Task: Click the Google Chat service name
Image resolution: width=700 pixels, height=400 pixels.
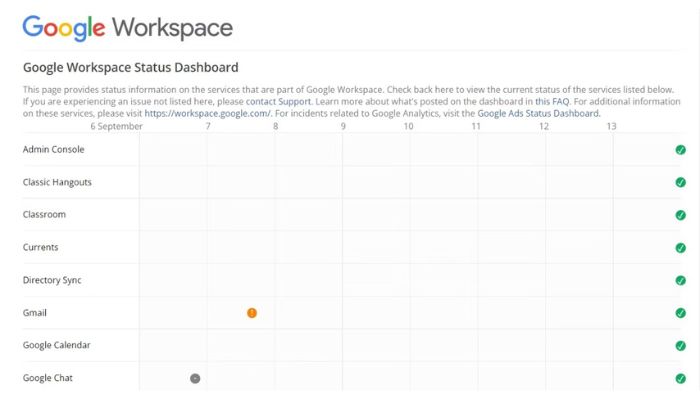Action: pyautogui.click(x=48, y=378)
